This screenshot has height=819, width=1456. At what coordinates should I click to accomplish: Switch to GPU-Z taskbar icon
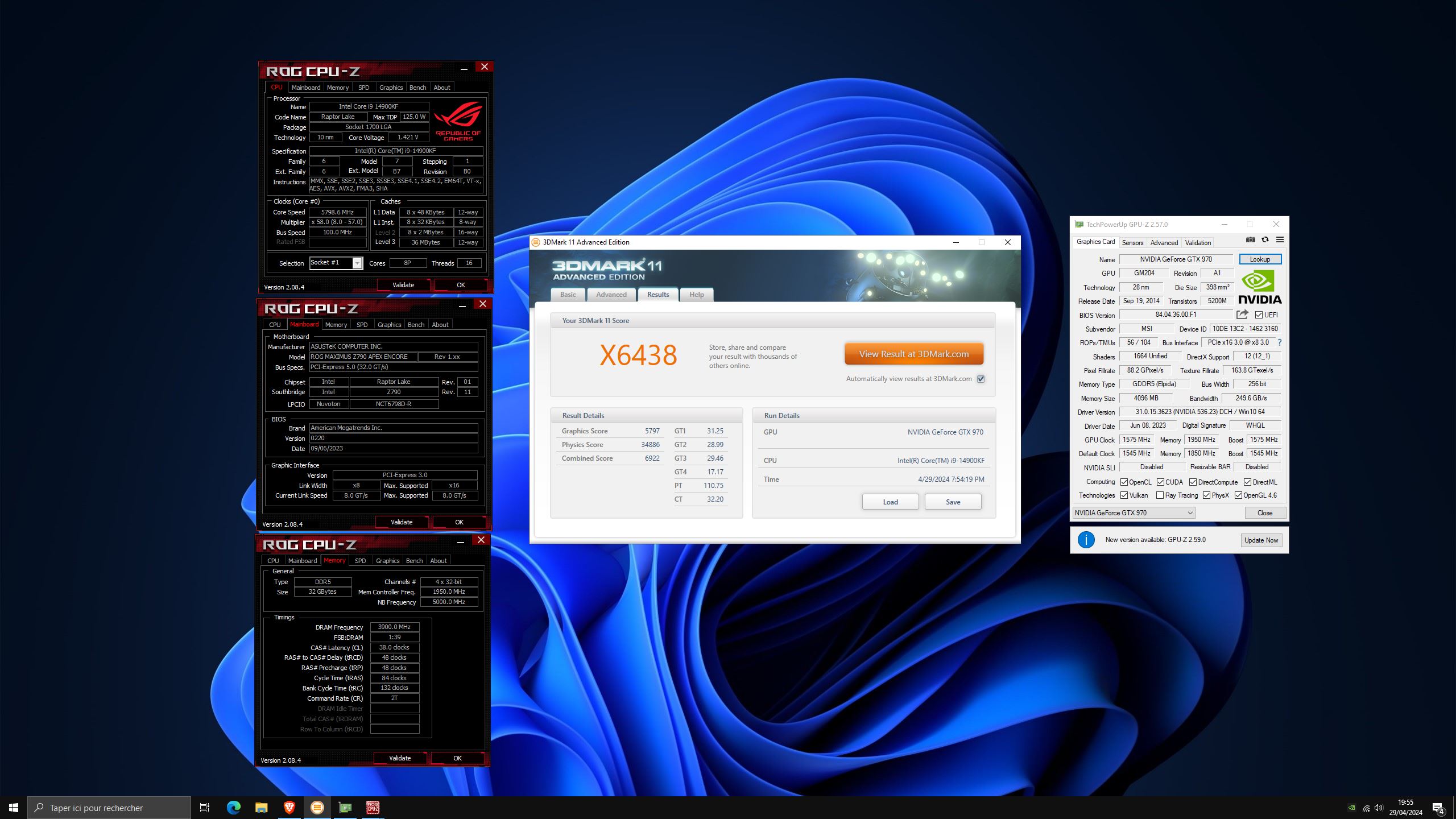click(x=345, y=808)
